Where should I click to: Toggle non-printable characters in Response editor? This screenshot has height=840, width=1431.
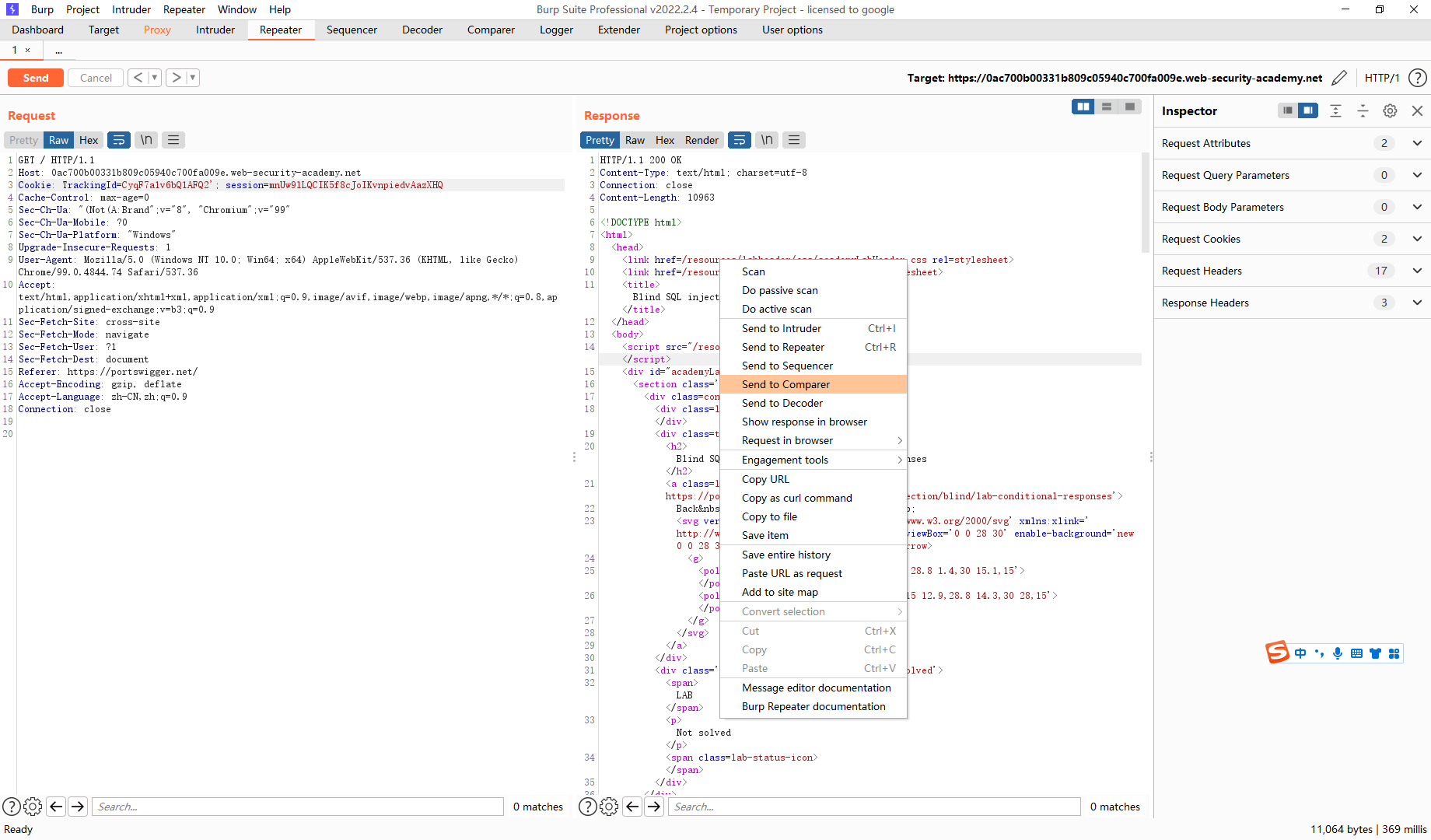(x=767, y=140)
